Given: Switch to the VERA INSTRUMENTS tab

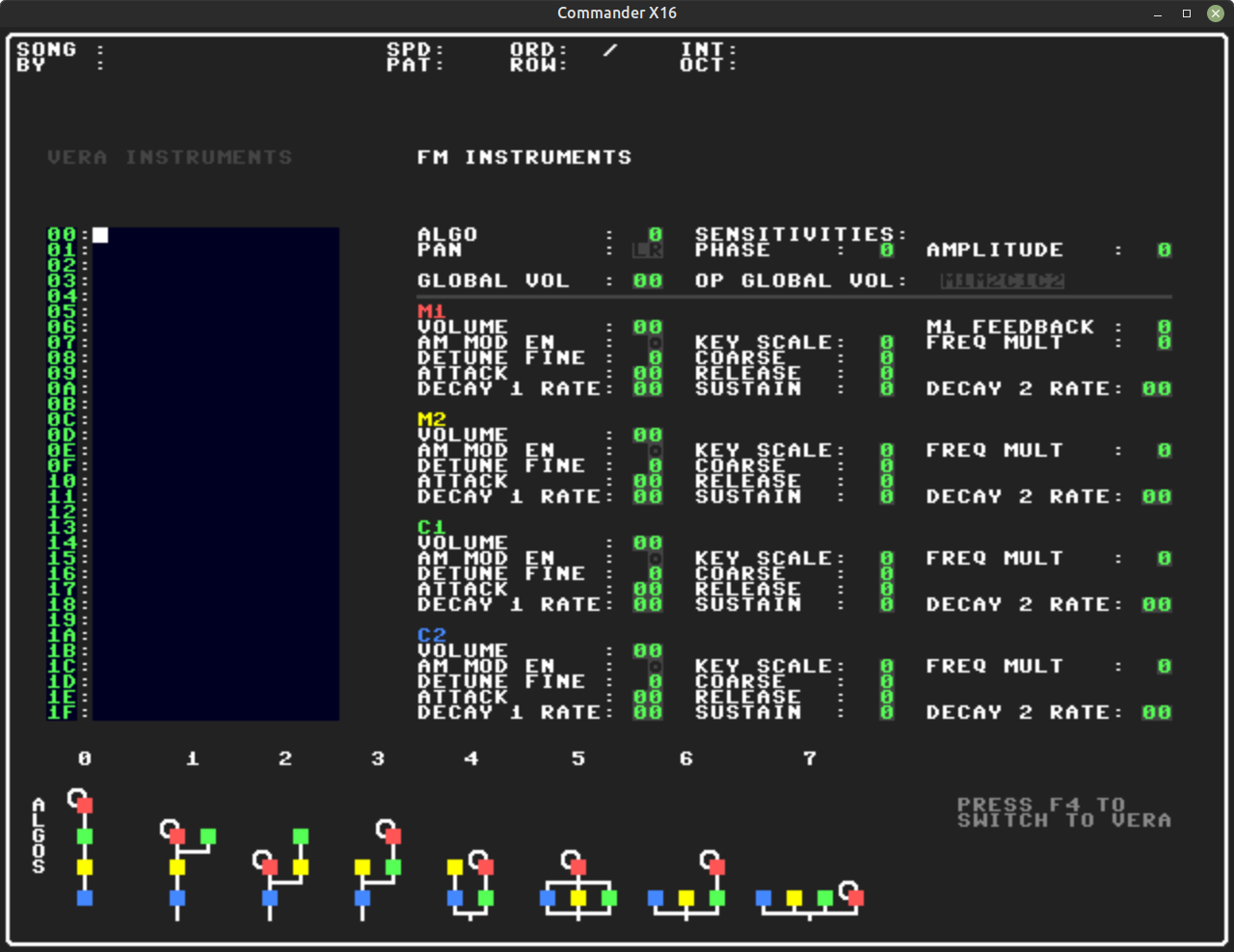Looking at the screenshot, I should [170, 157].
